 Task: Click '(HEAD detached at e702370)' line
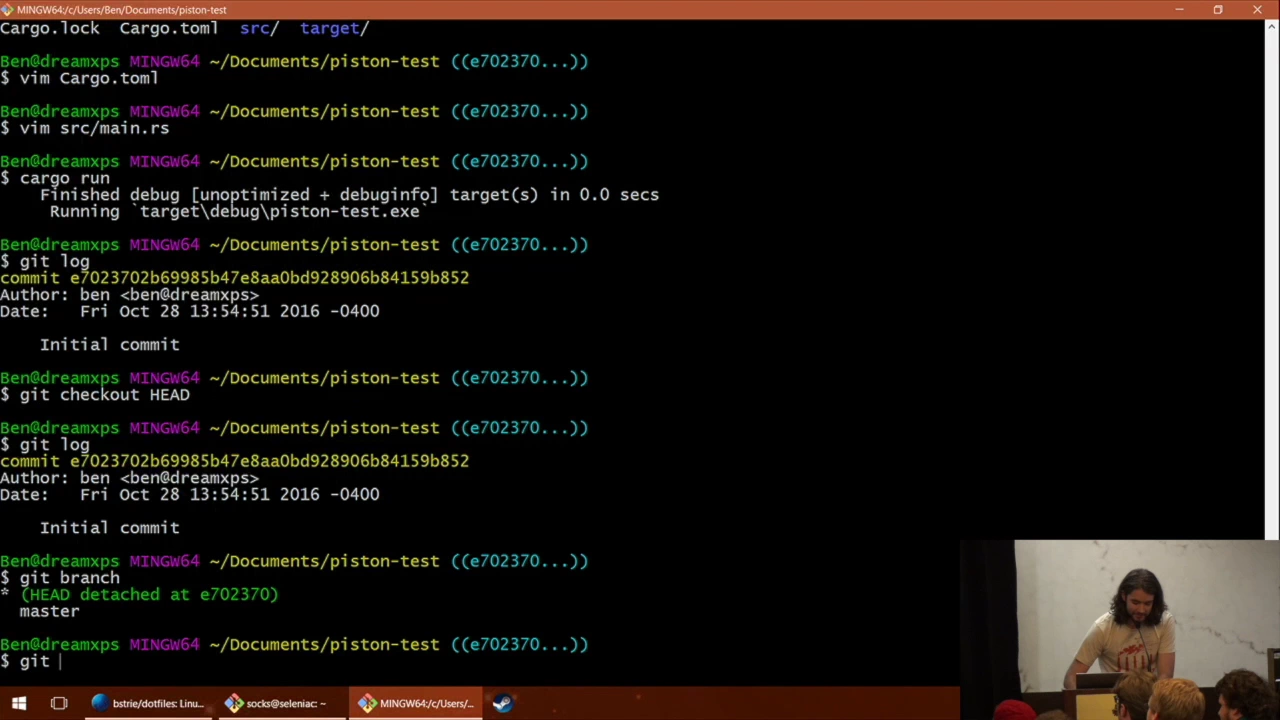tap(149, 595)
